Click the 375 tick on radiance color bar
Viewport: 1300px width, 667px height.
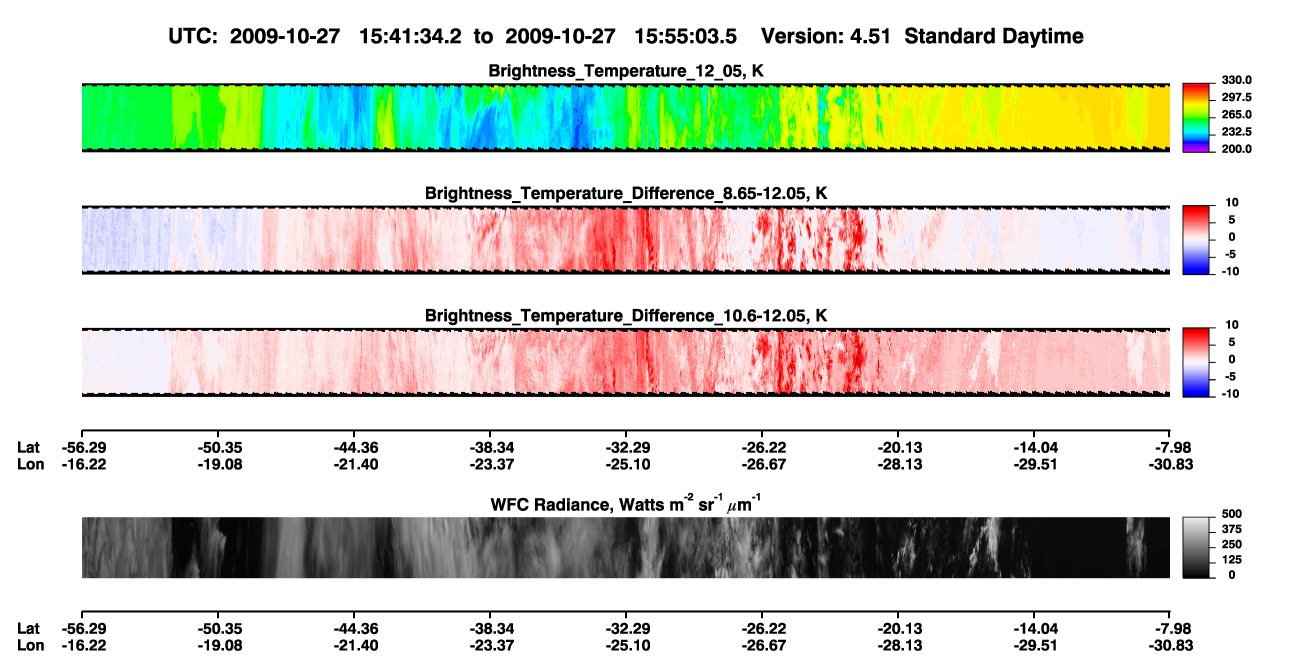[x=1232, y=529]
